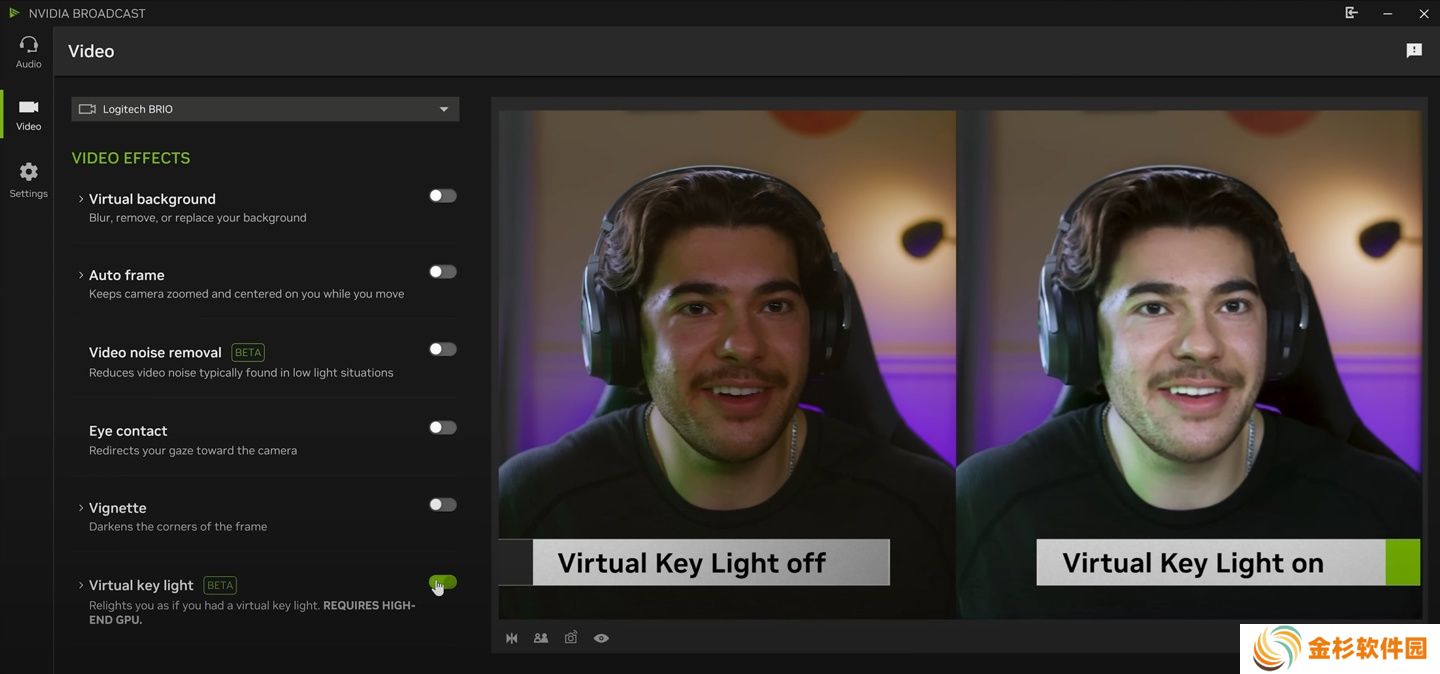Open the Settings page from the sidebar
The width and height of the screenshot is (1440, 674).
pos(28,180)
